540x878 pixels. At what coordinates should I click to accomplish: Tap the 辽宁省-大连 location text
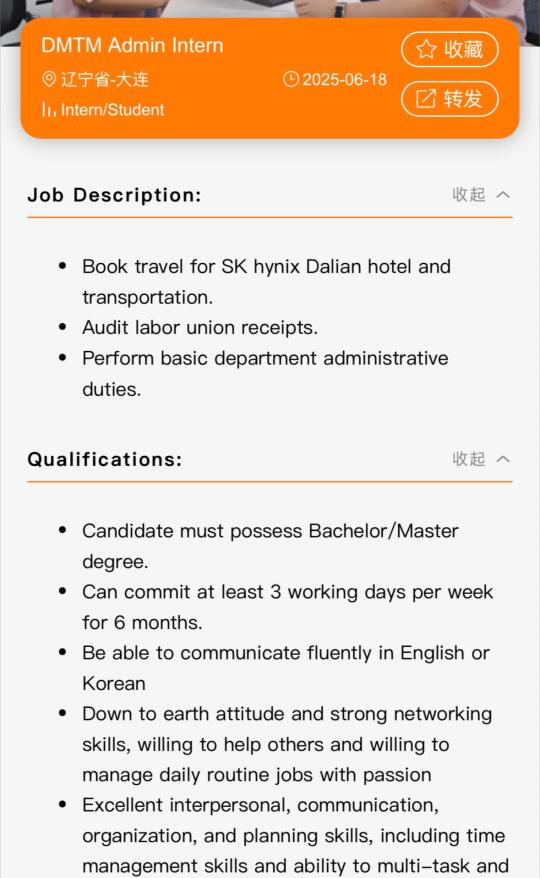click(104, 80)
